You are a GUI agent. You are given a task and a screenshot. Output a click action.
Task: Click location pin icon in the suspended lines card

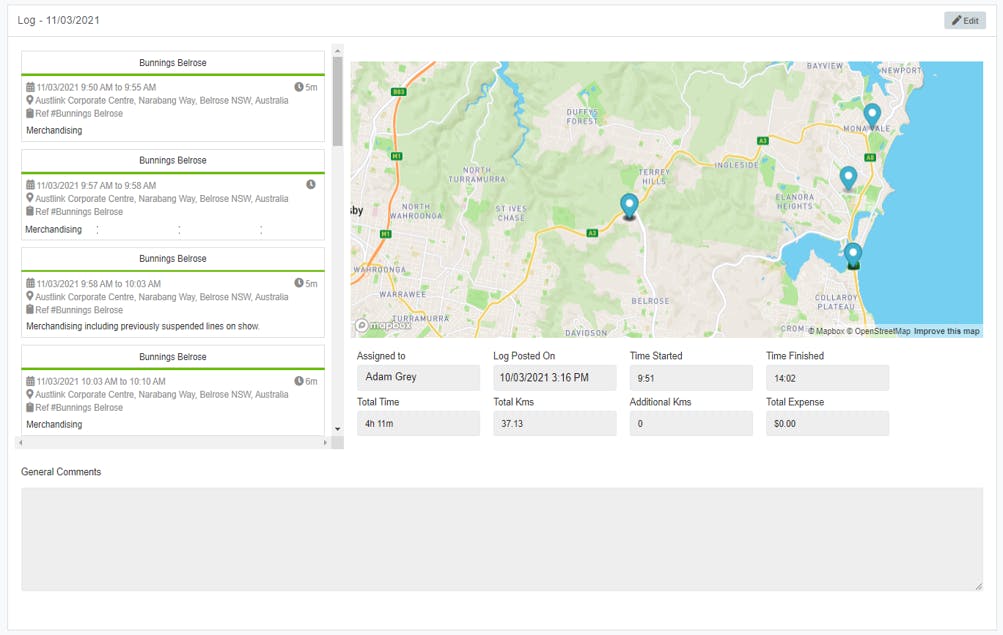pos(30,296)
